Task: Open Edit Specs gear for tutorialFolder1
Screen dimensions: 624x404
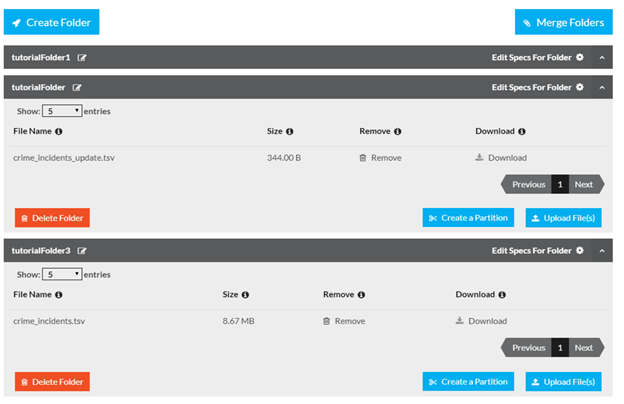Action: click(x=580, y=58)
